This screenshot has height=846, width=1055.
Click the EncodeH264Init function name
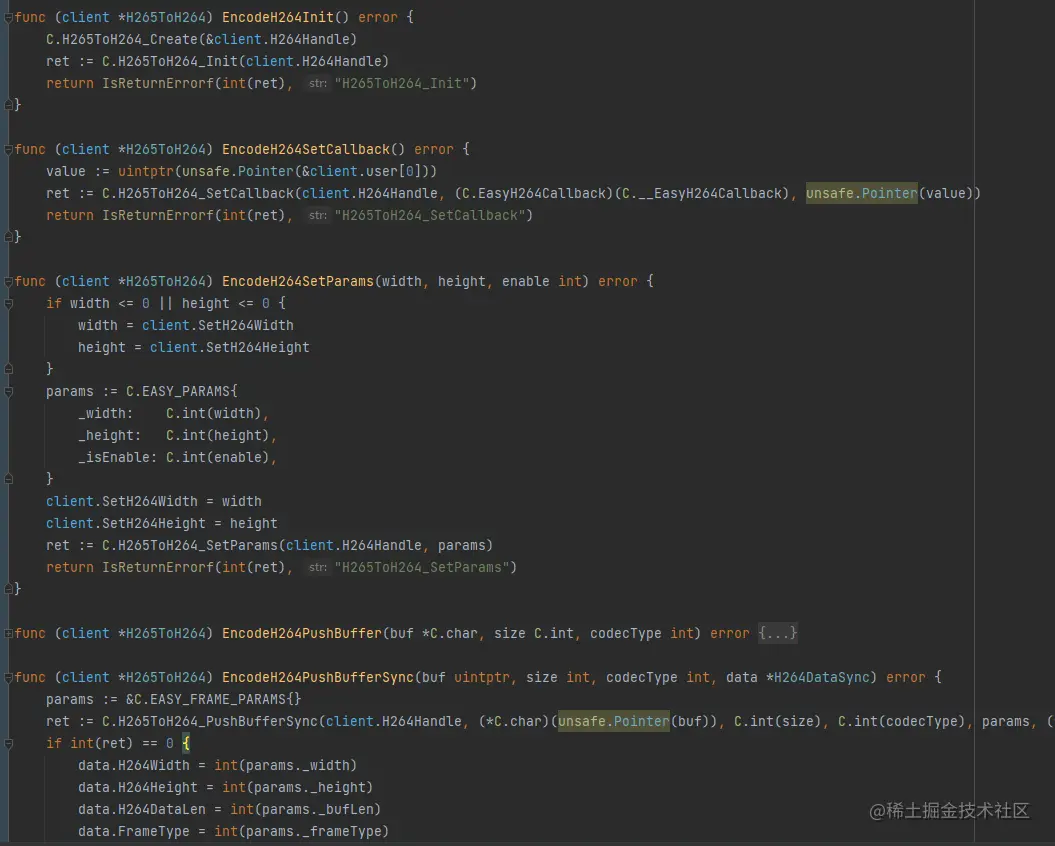coord(278,17)
